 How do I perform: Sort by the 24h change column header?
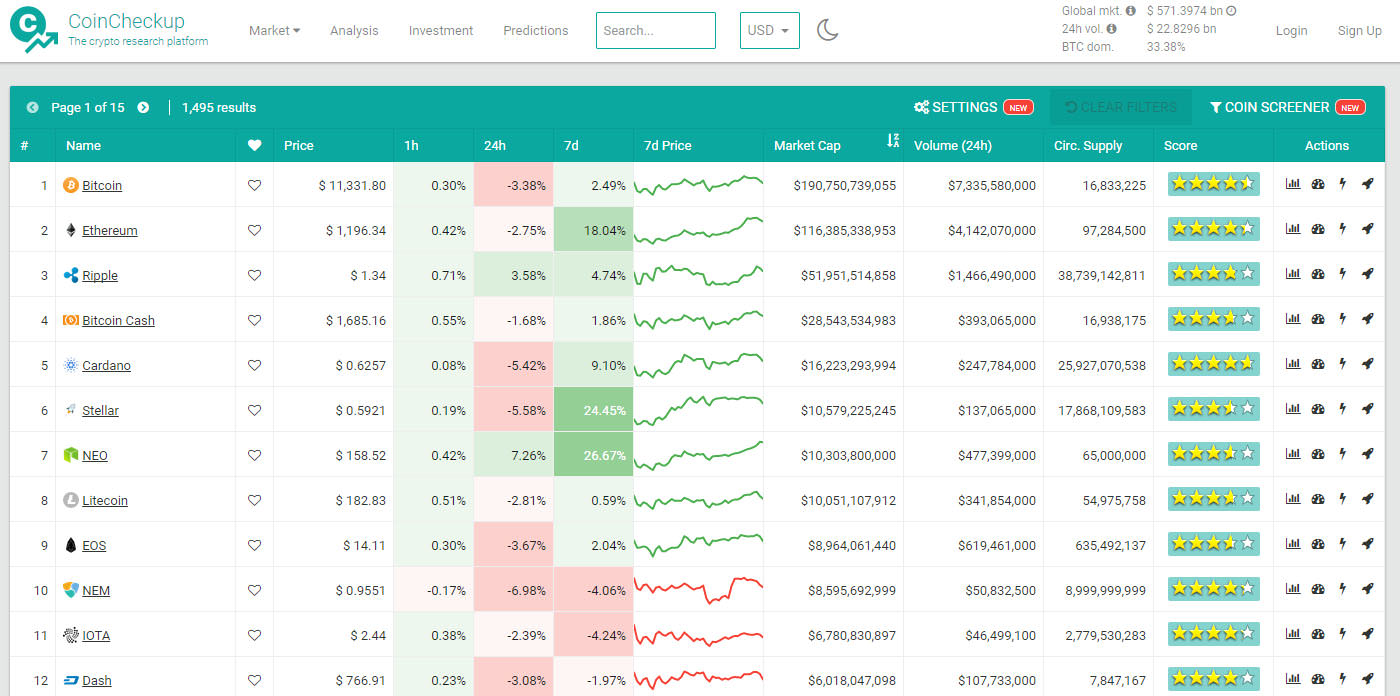[495, 145]
